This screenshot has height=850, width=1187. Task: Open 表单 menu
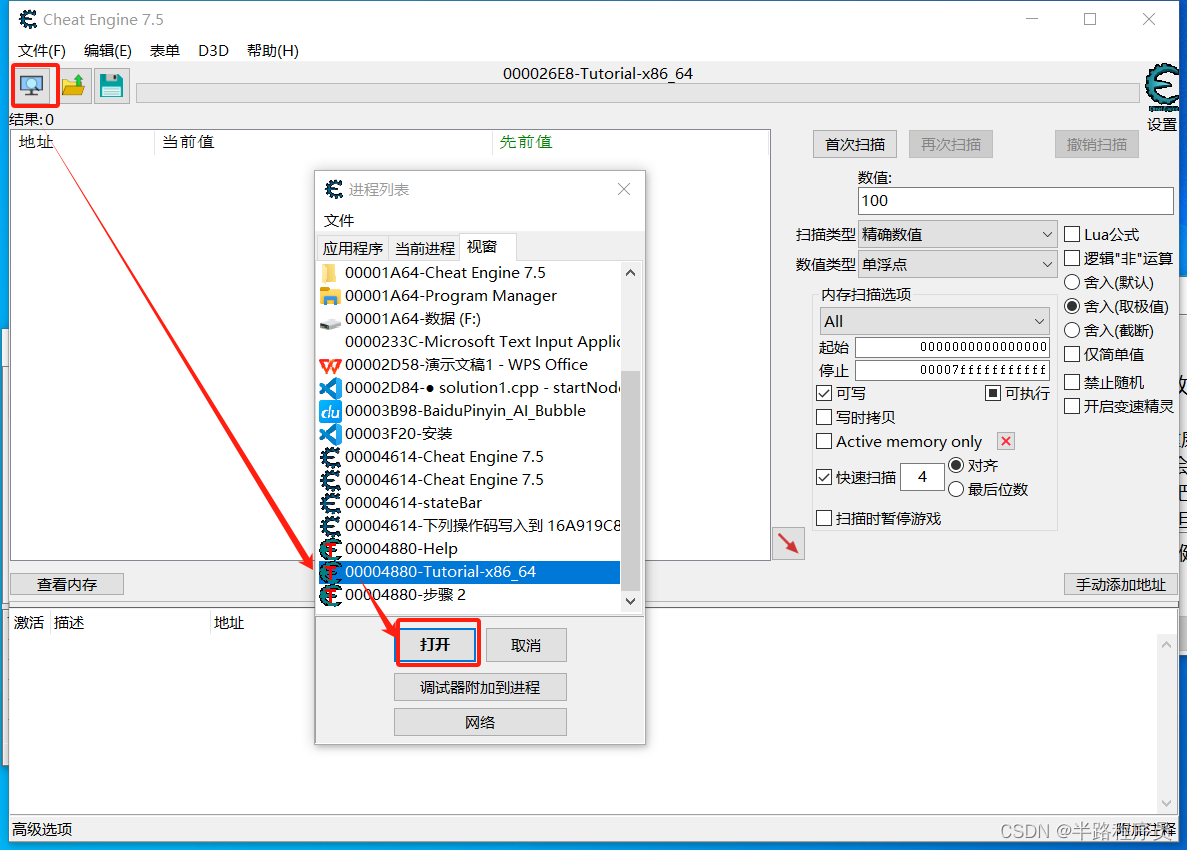click(164, 51)
